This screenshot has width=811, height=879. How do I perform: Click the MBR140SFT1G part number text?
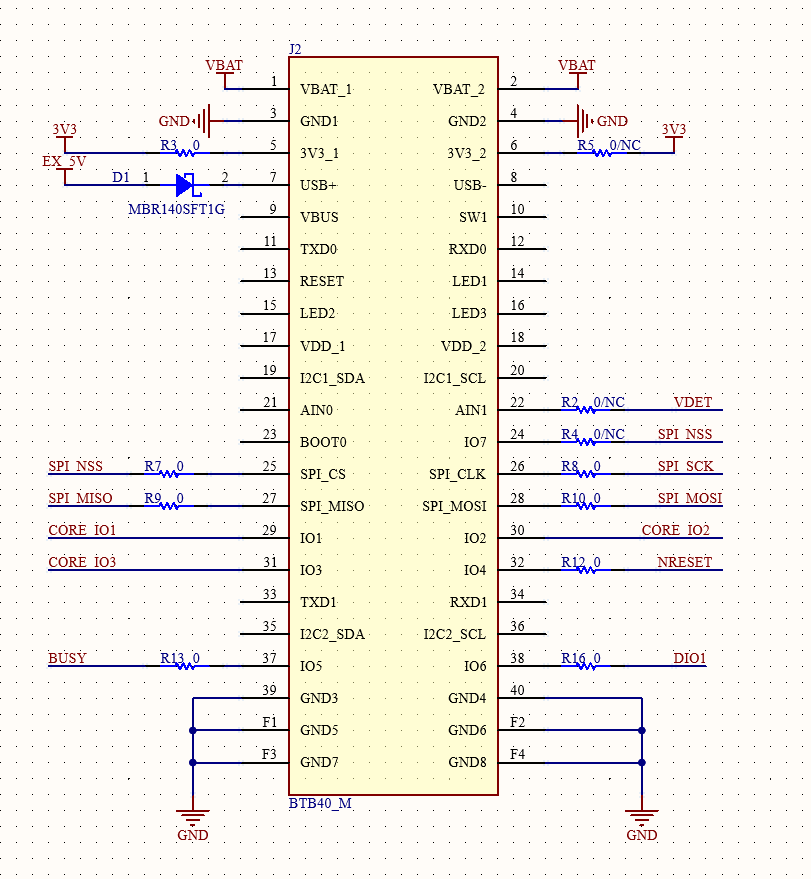177,209
